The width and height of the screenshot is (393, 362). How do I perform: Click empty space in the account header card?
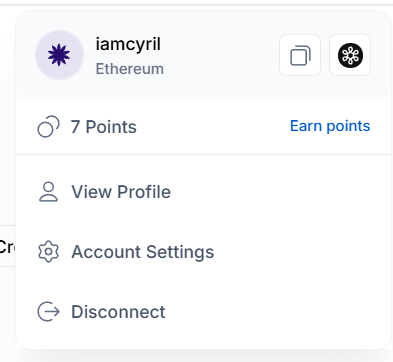click(220, 55)
